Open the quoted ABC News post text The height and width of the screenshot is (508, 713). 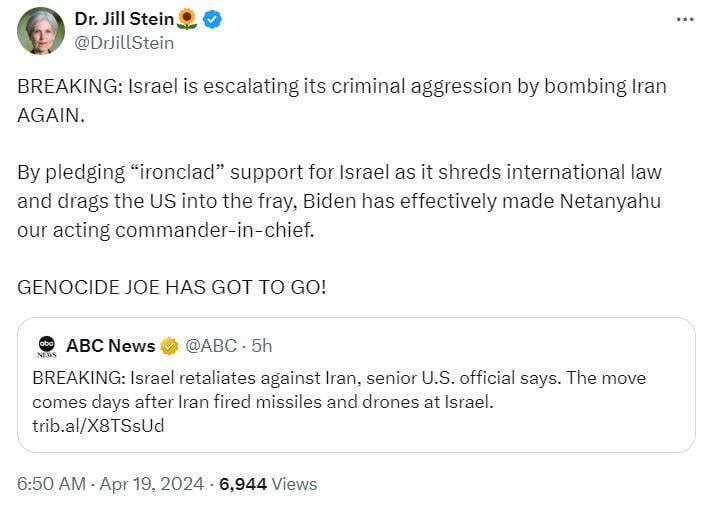[339, 390]
